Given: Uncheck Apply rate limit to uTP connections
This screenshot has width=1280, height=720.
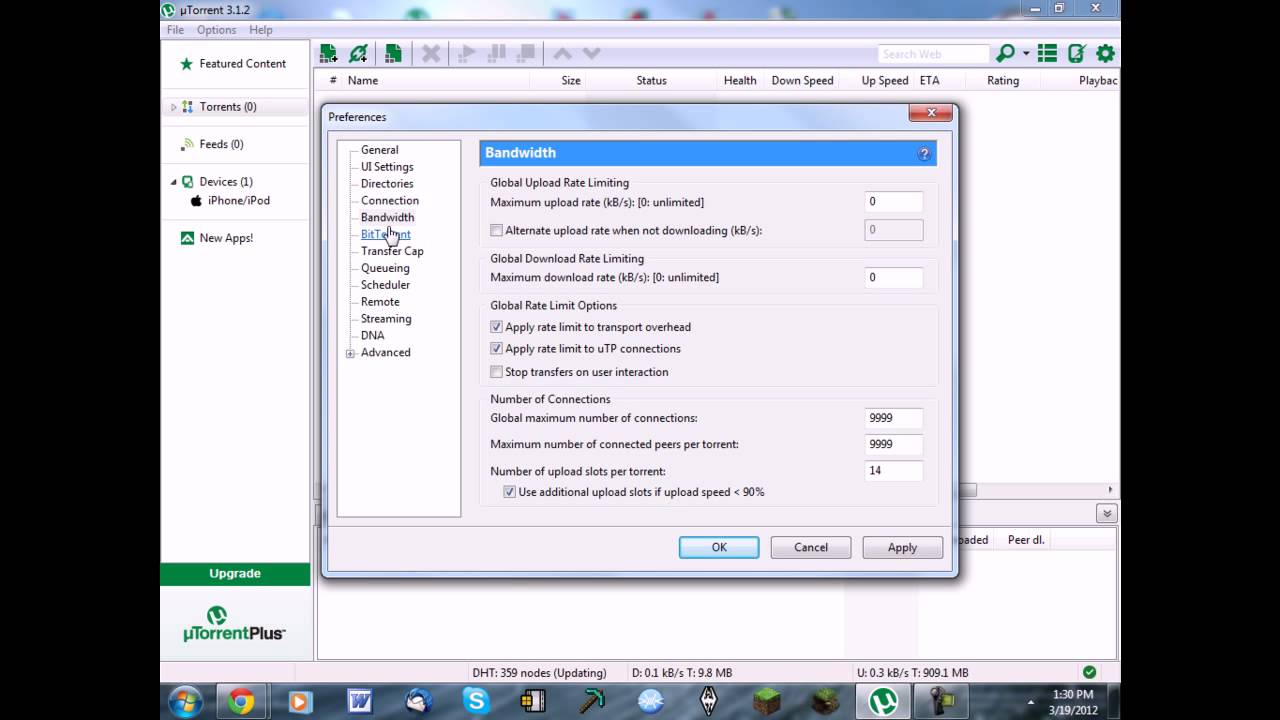Looking at the screenshot, I should [x=497, y=349].
